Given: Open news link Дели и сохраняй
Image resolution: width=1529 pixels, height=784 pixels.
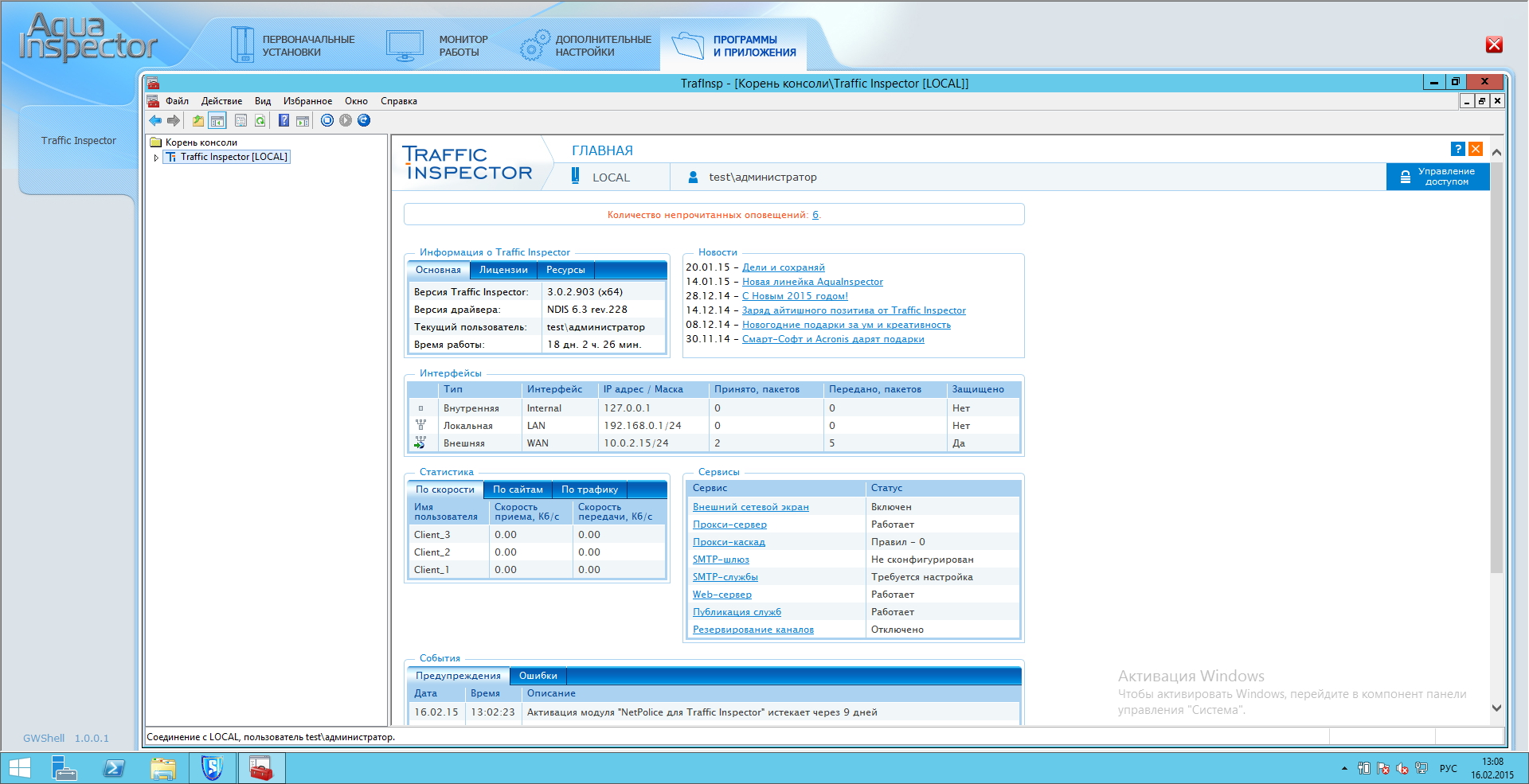Looking at the screenshot, I should (x=784, y=267).
